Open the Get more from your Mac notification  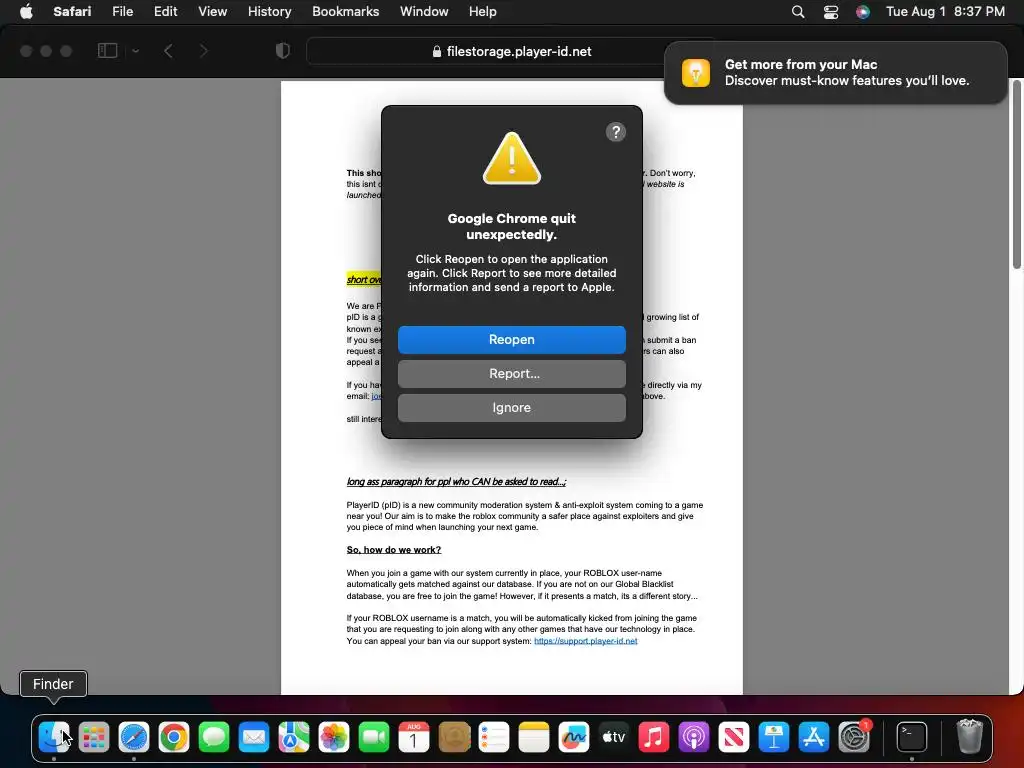coord(836,72)
